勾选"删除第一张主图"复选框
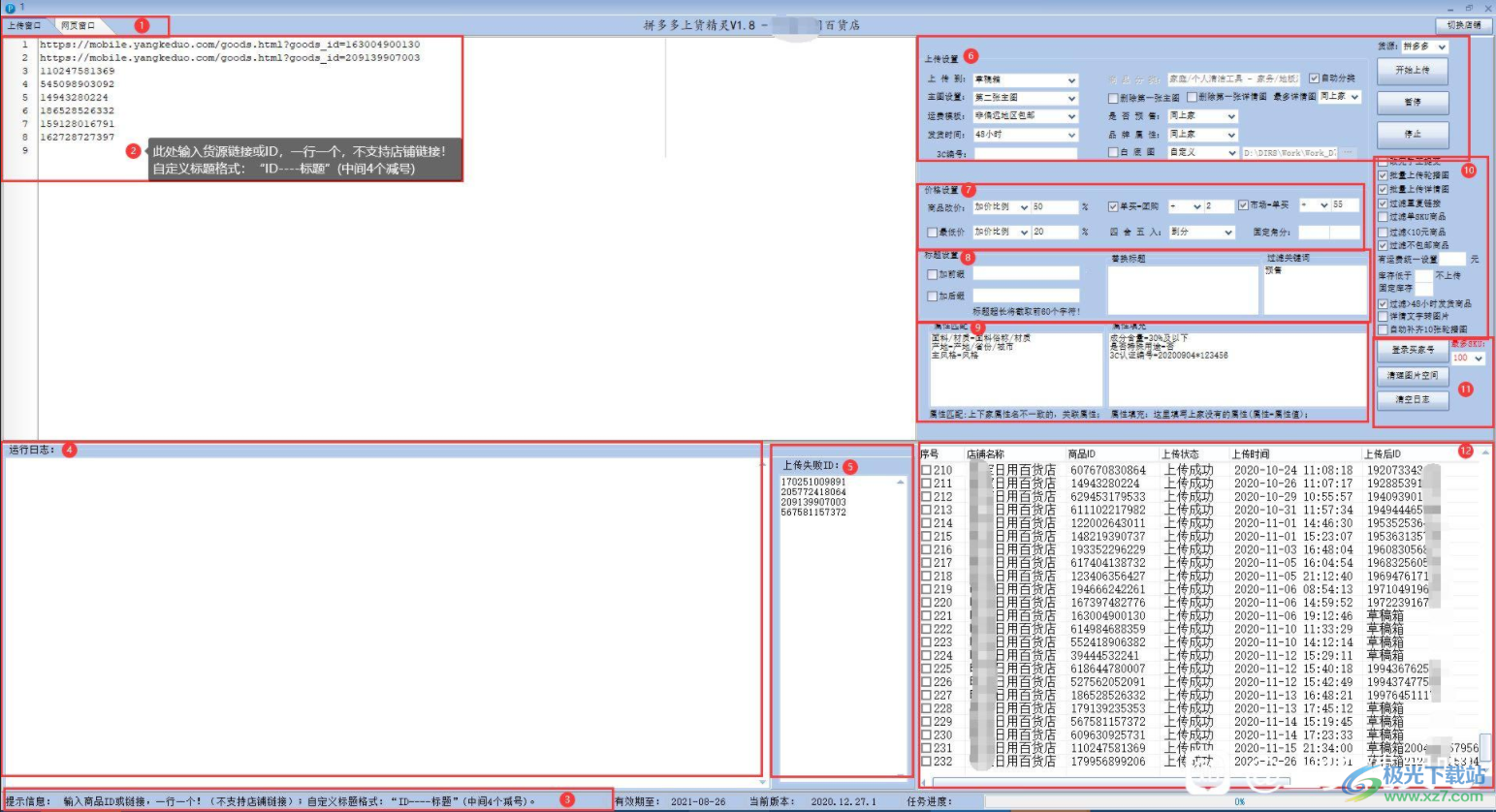The height and width of the screenshot is (812, 1496). 1113,98
